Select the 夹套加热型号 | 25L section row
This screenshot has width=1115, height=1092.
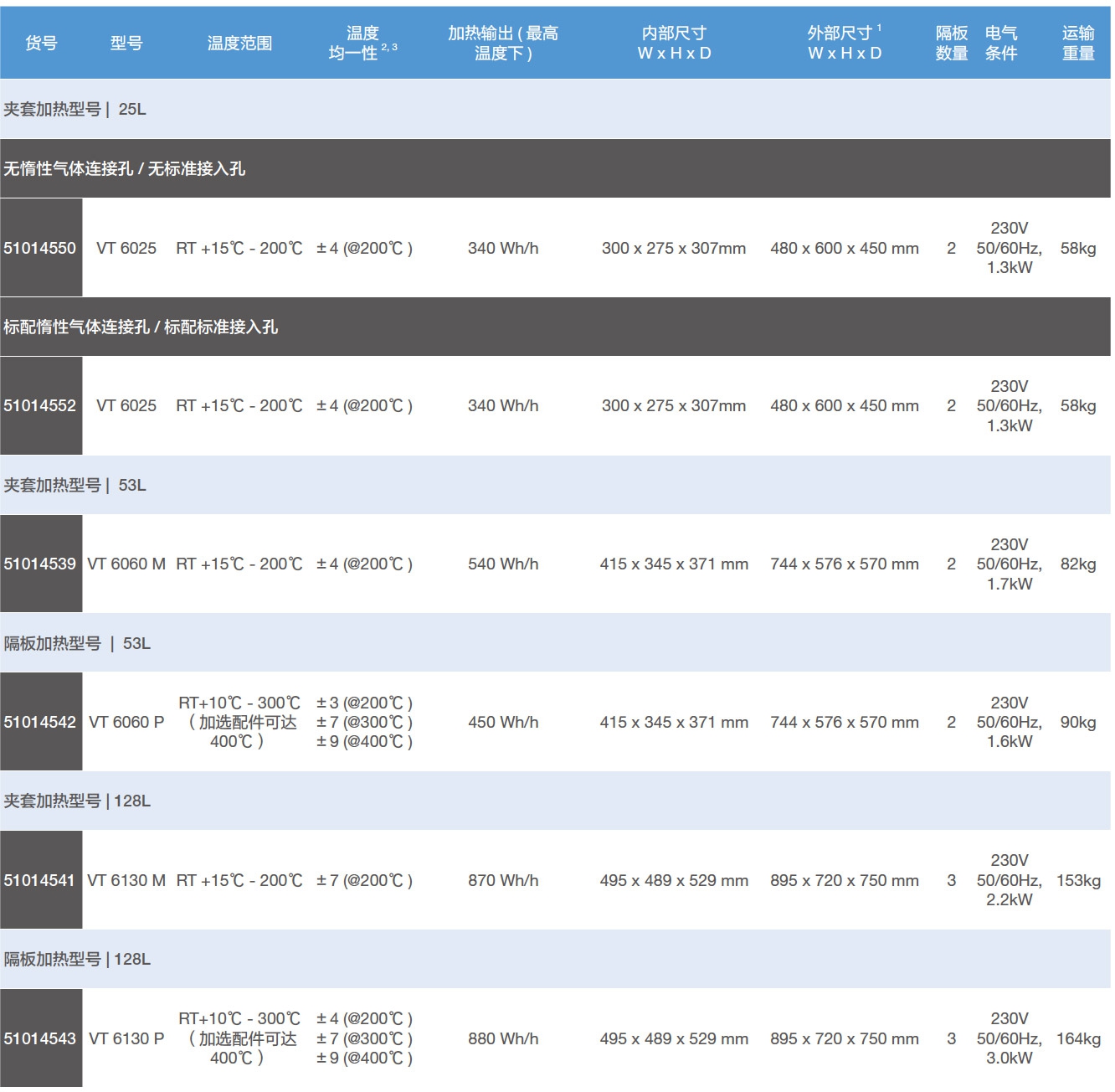click(556, 109)
